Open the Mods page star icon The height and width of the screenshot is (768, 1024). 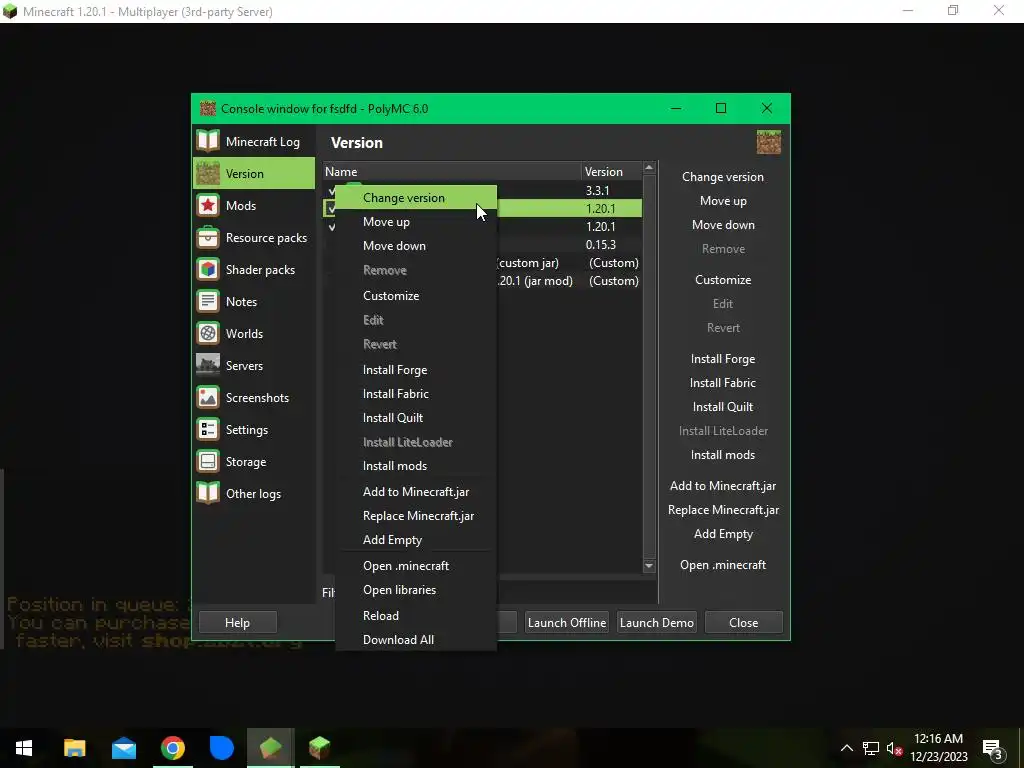point(208,205)
